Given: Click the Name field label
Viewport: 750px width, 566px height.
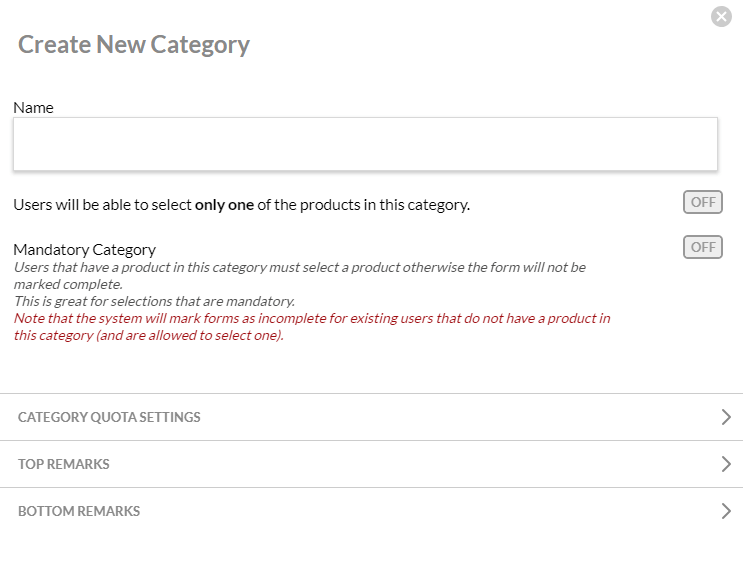Looking at the screenshot, I should (33, 107).
